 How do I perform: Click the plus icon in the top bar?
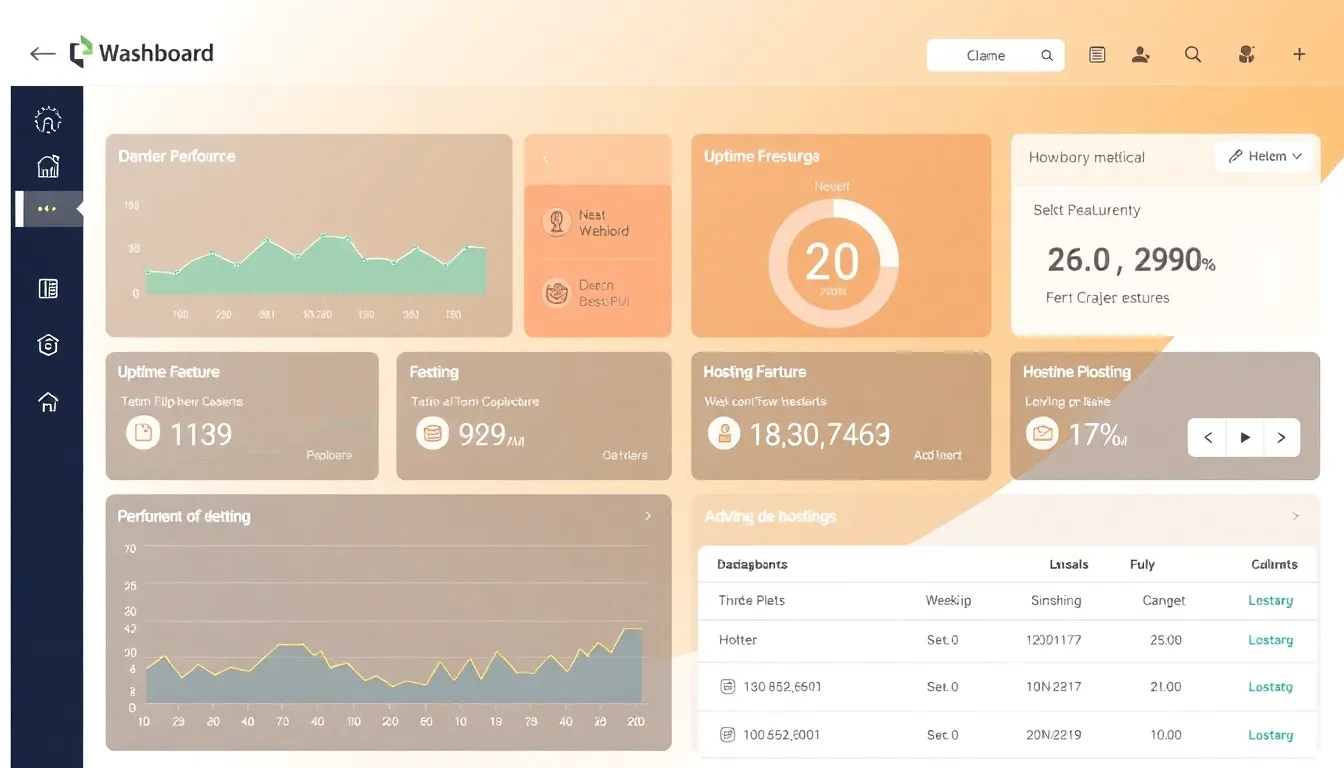point(1299,54)
